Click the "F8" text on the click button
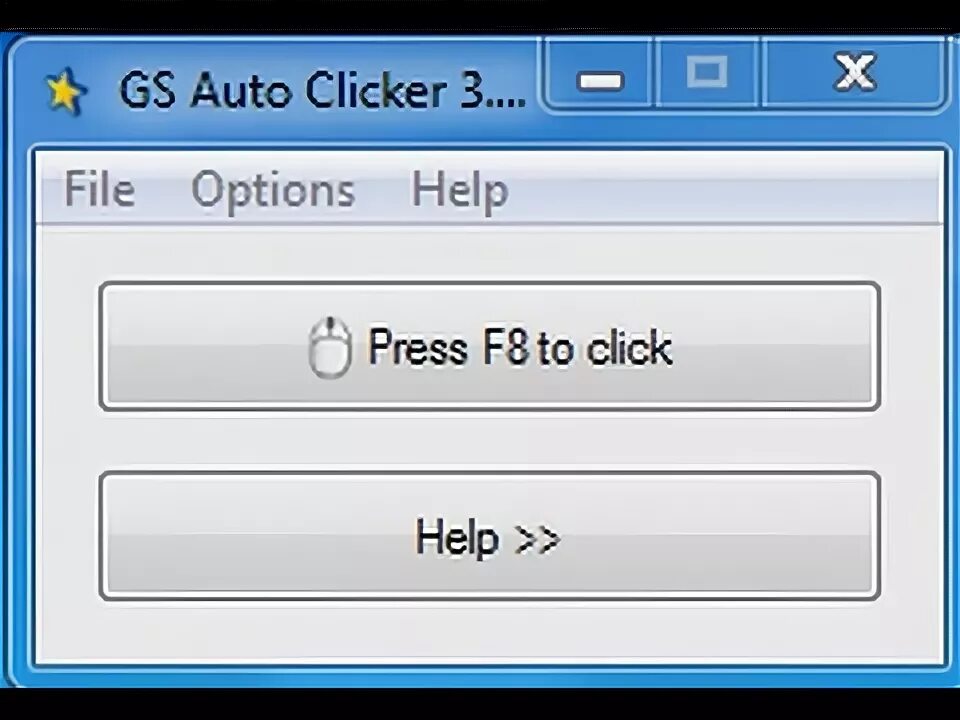The image size is (960, 720). click(505, 347)
